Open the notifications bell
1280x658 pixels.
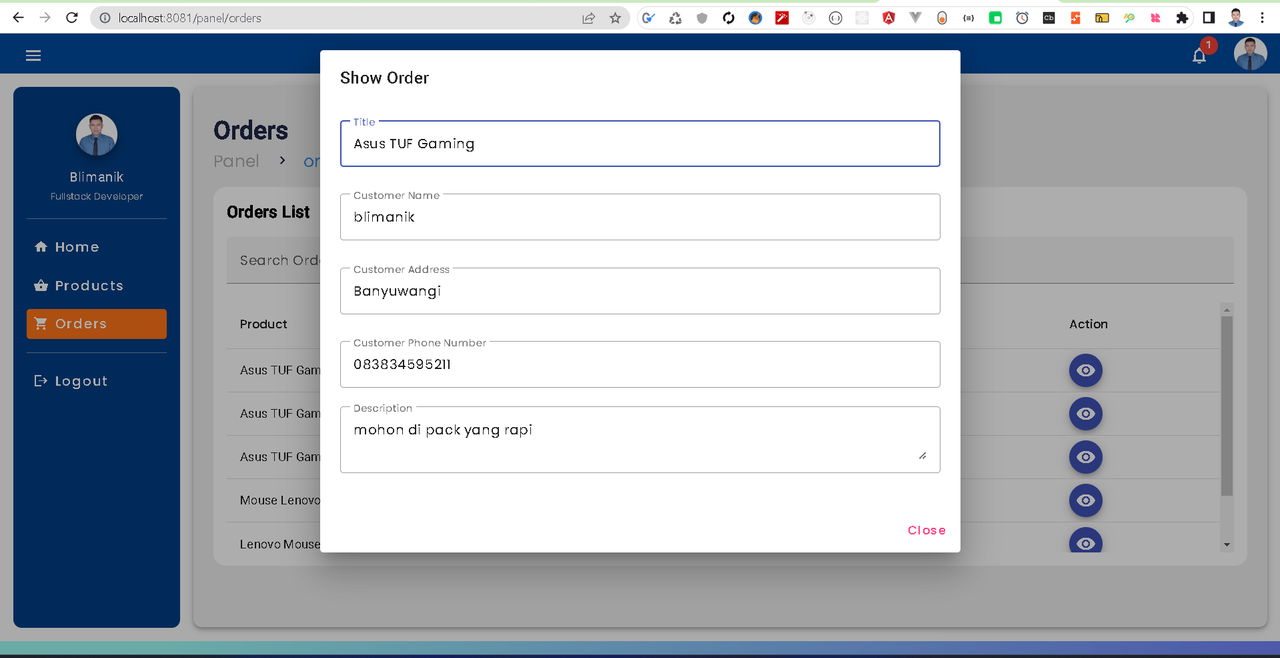pos(1199,56)
